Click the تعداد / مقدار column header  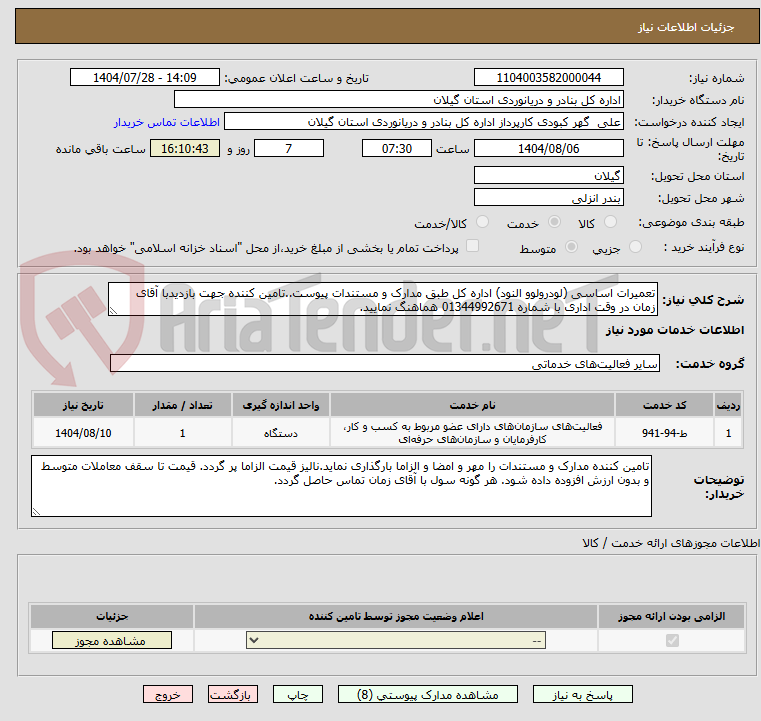coord(182,405)
